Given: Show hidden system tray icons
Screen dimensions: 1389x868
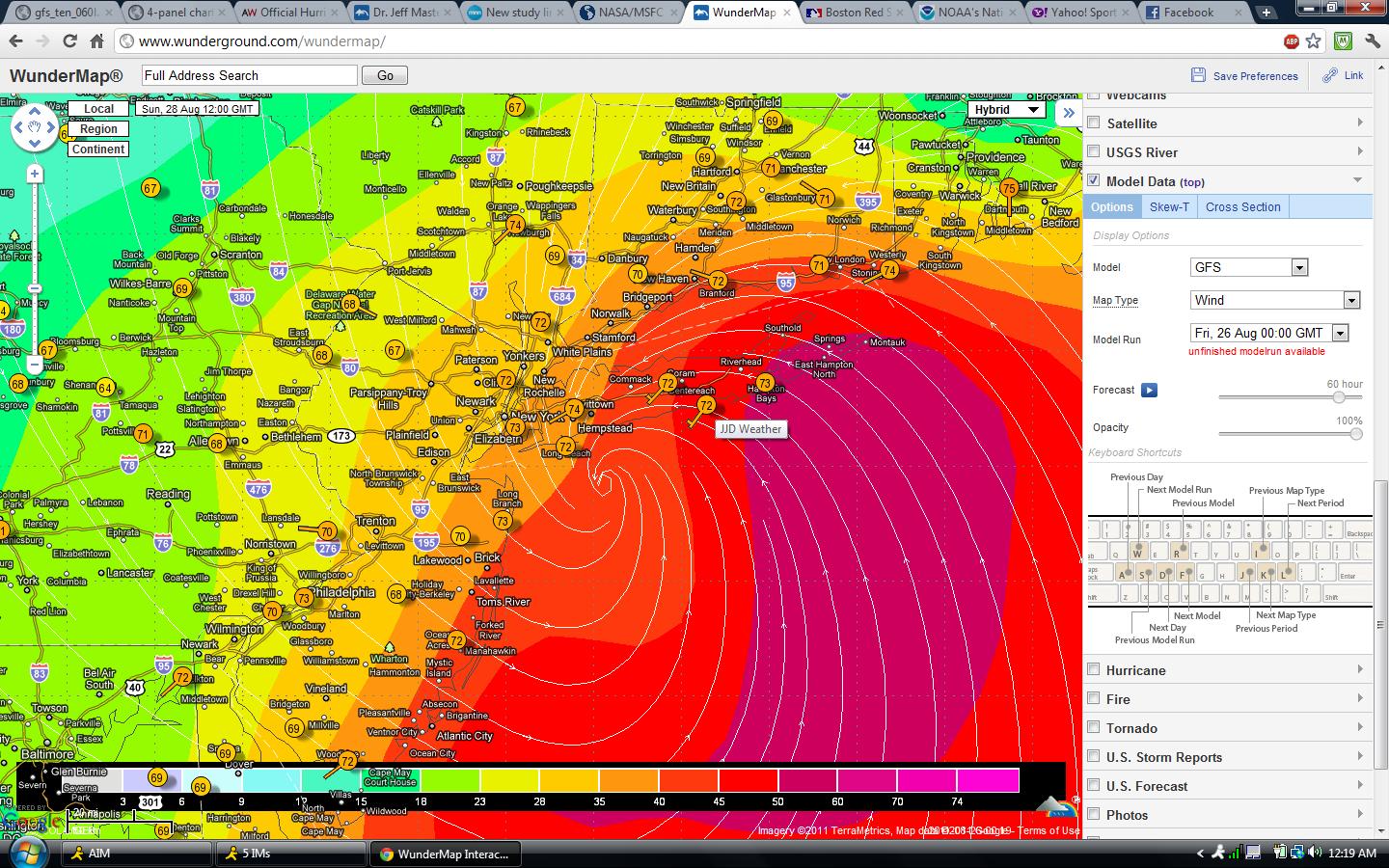Looking at the screenshot, I should [1201, 854].
